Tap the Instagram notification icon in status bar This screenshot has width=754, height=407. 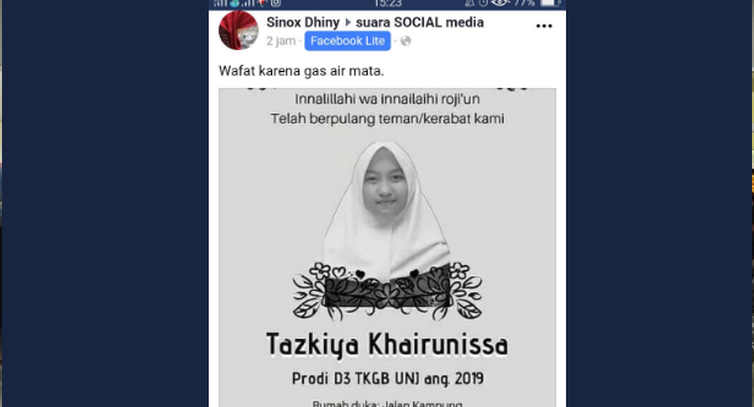276,3
